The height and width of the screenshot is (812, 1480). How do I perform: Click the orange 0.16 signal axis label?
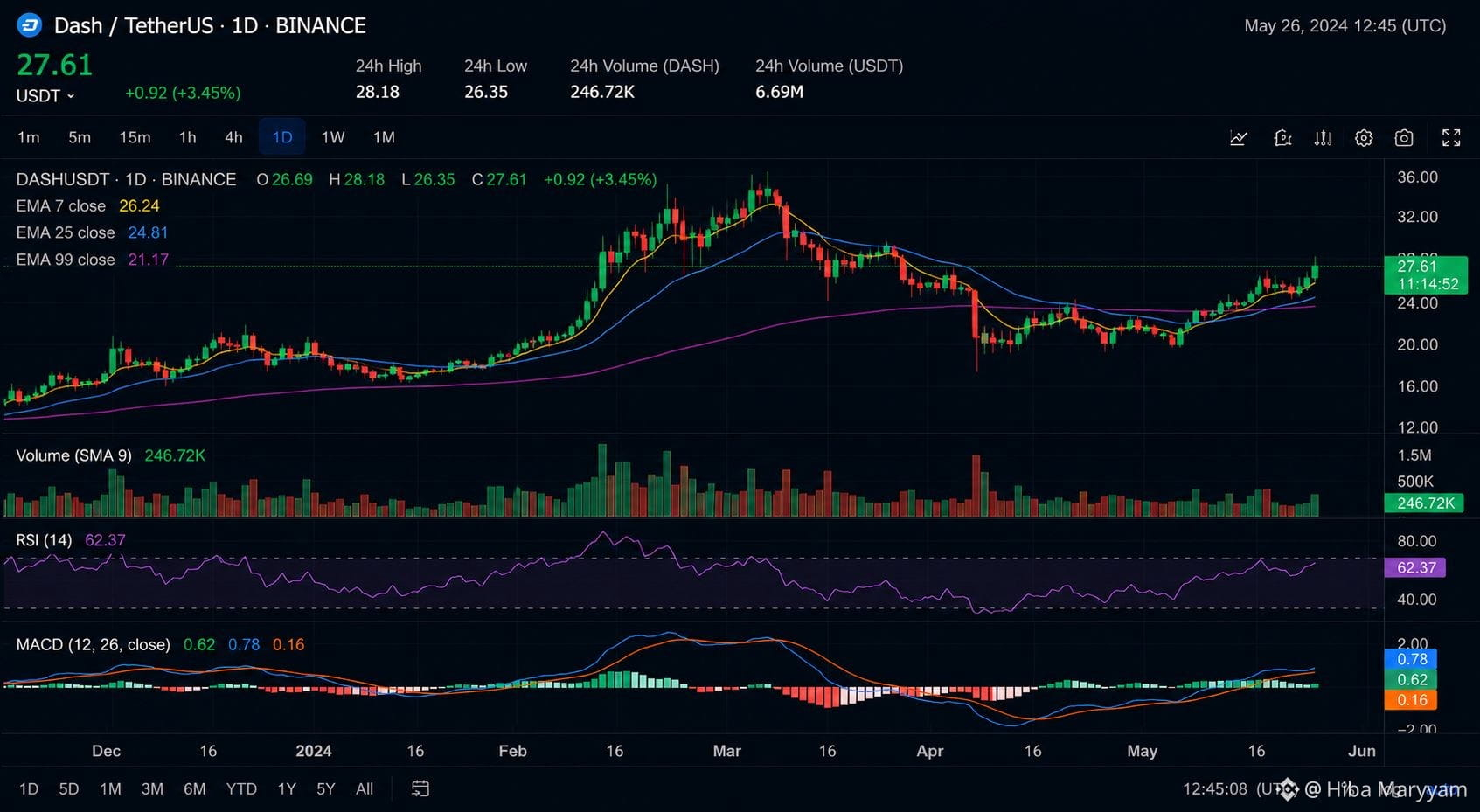pyautogui.click(x=1411, y=700)
